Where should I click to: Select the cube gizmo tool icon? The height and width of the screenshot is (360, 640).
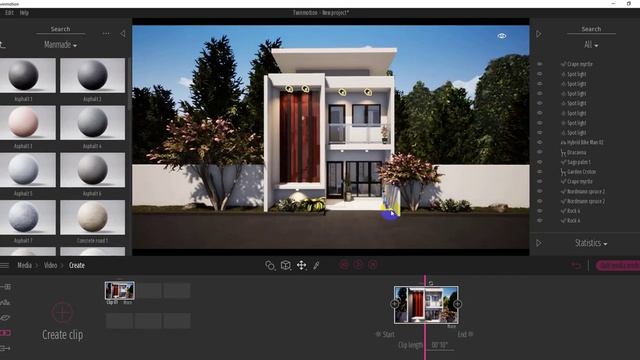point(286,265)
